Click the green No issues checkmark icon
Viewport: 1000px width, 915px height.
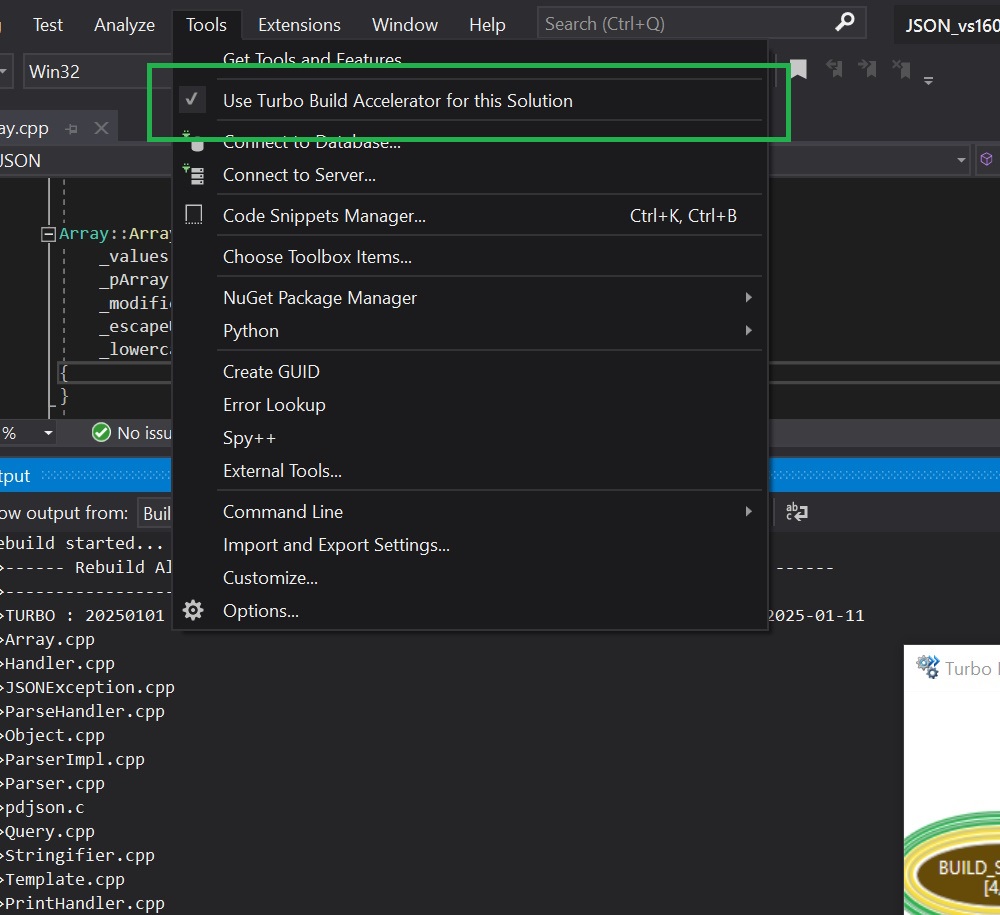tap(101, 432)
